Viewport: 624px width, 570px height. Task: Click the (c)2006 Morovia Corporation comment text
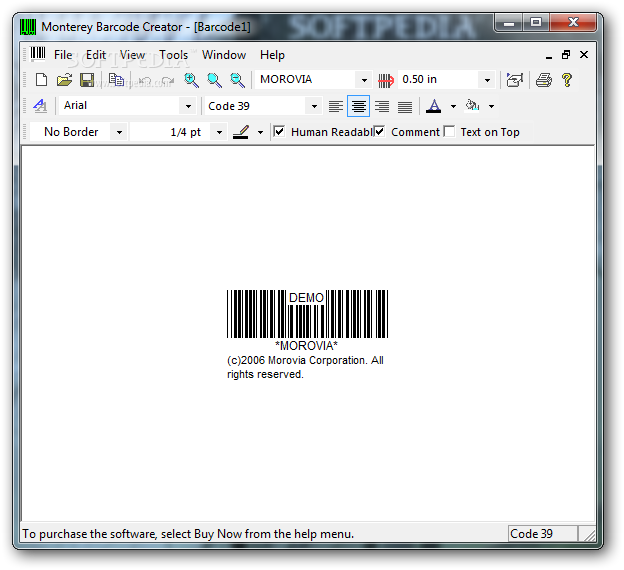coord(305,367)
